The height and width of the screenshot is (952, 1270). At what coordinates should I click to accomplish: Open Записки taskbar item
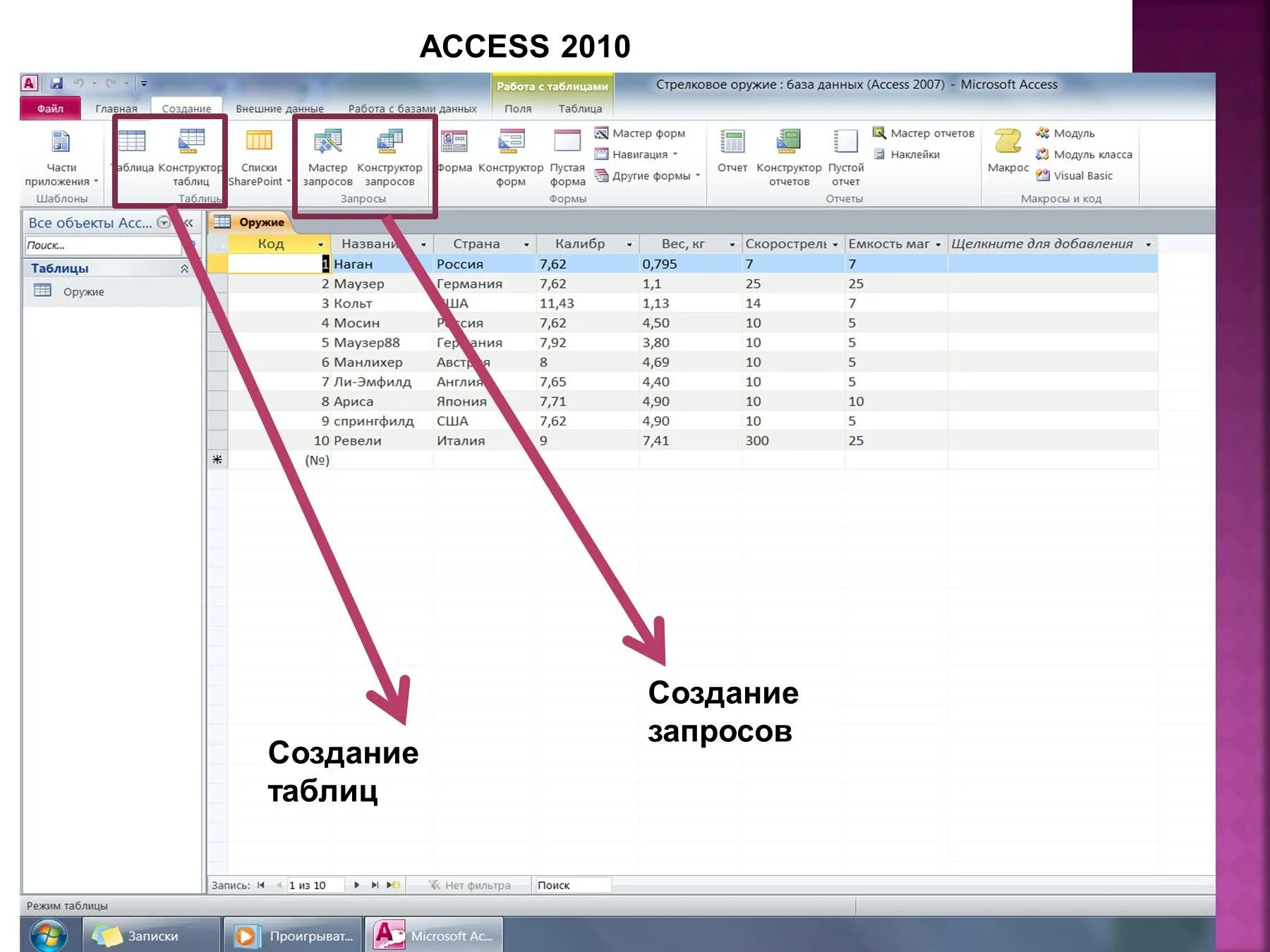pos(152,936)
